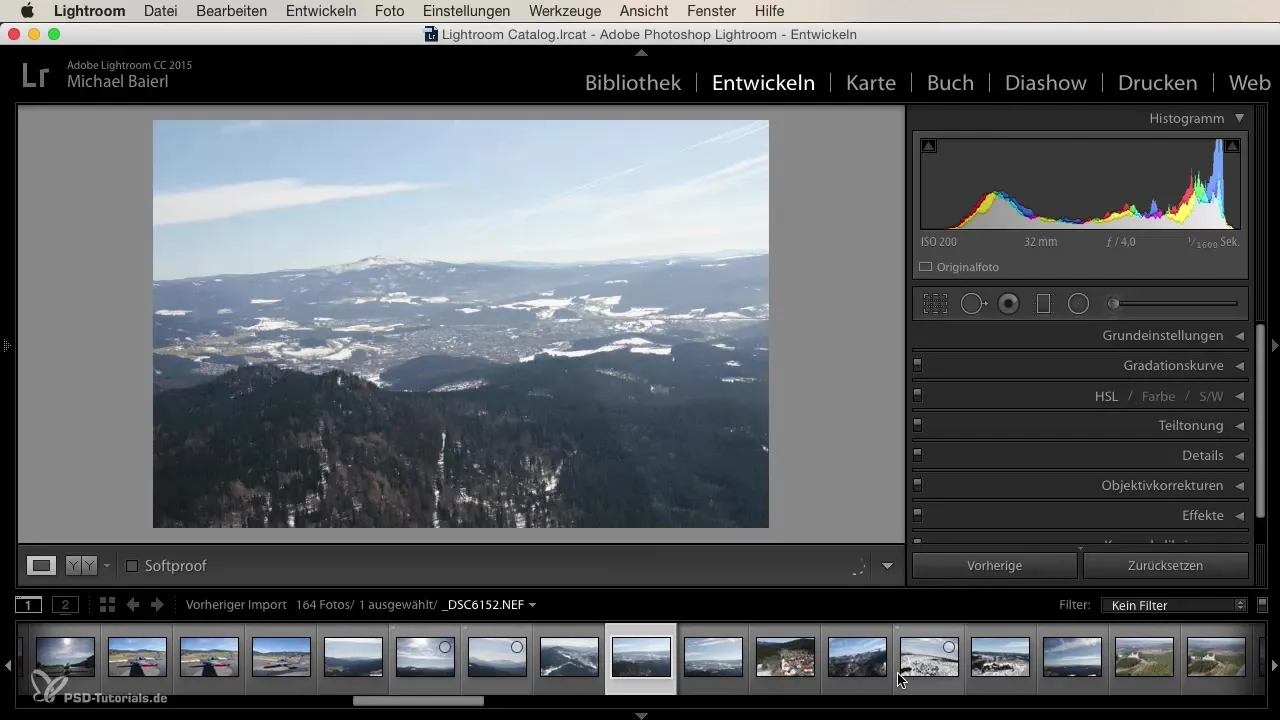
Task: Go forward with the right arrow
Action: pos(157,605)
